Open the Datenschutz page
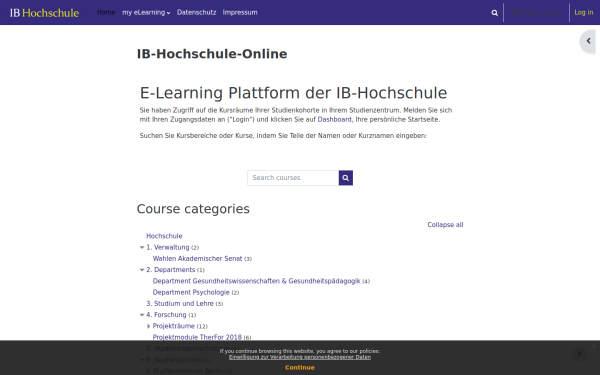Viewport: 600px width, 375px height. point(196,13)
